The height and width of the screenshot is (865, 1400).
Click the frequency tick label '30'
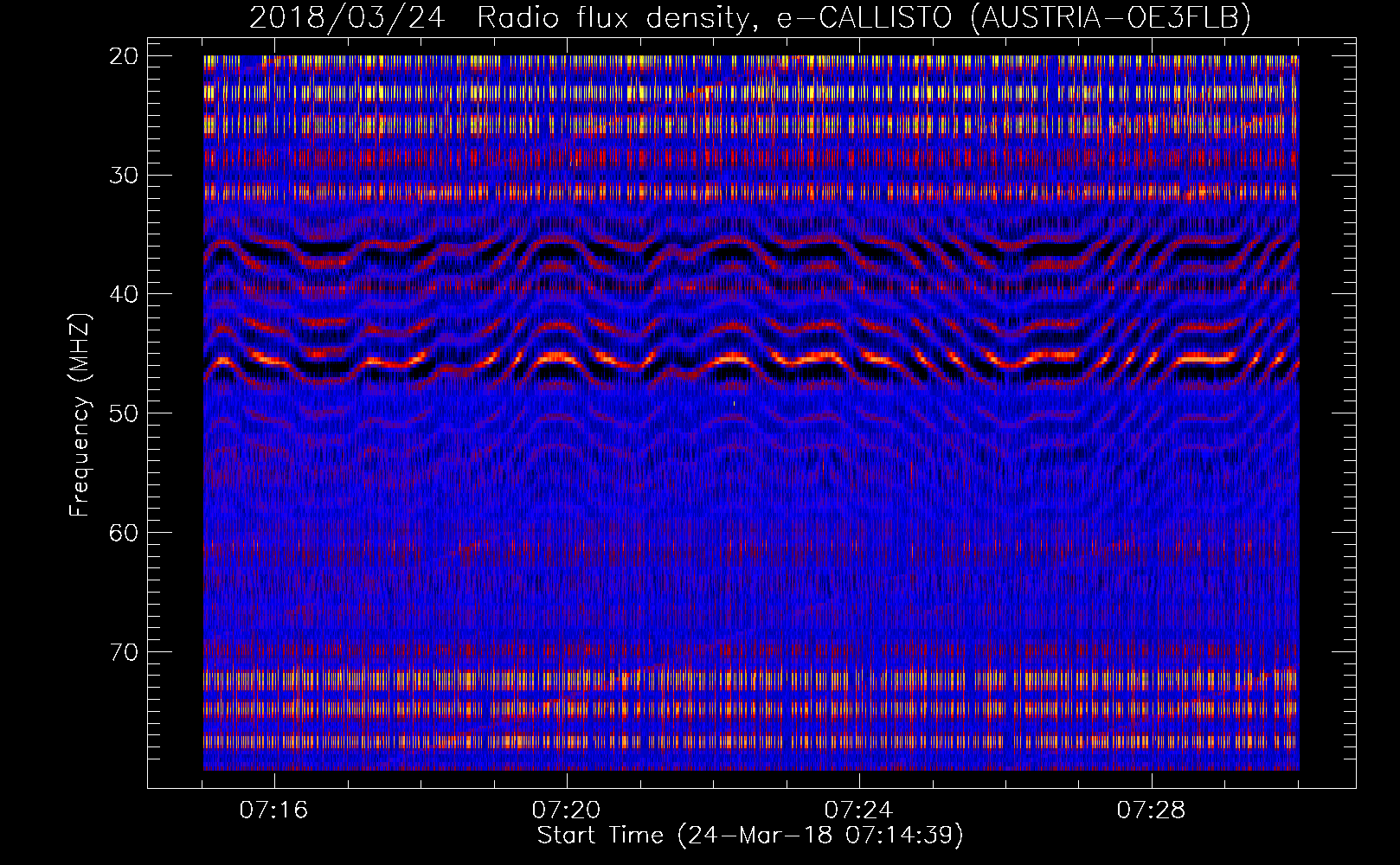pyautogui.click(x=125, y=175)
